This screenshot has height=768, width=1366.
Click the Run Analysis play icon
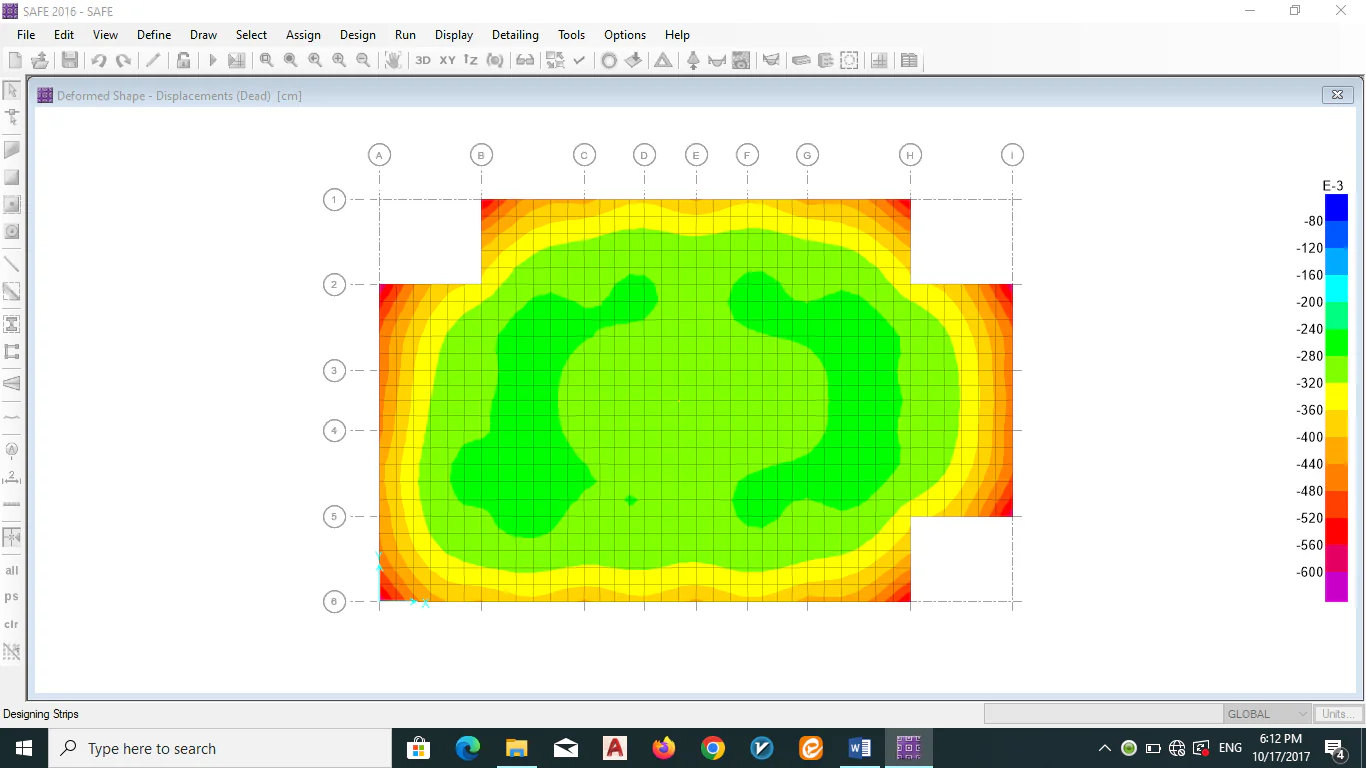coord(212,61)
